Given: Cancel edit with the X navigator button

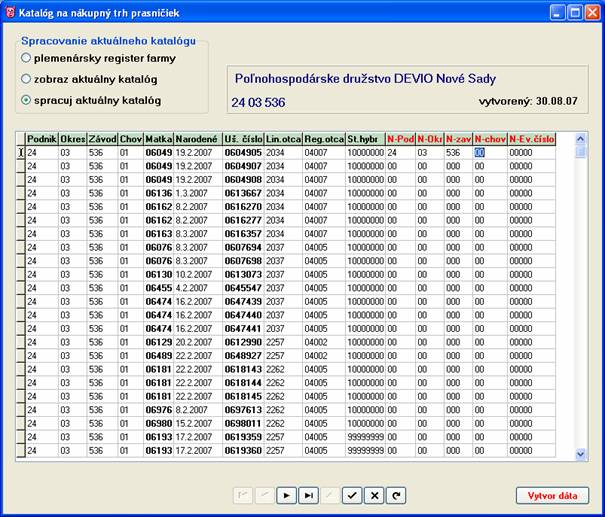Looking at the screenshot, I should coord(374,496).
